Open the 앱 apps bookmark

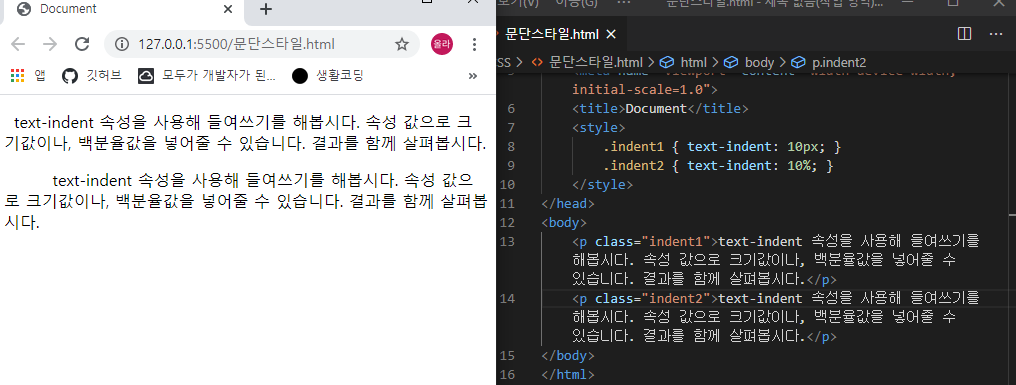click(x=28, y=76)
